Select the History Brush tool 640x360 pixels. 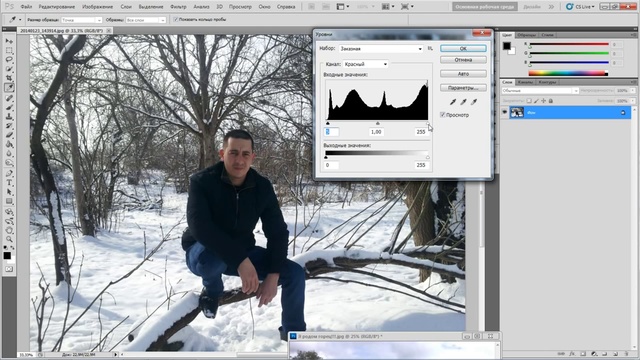coord(9,126)
